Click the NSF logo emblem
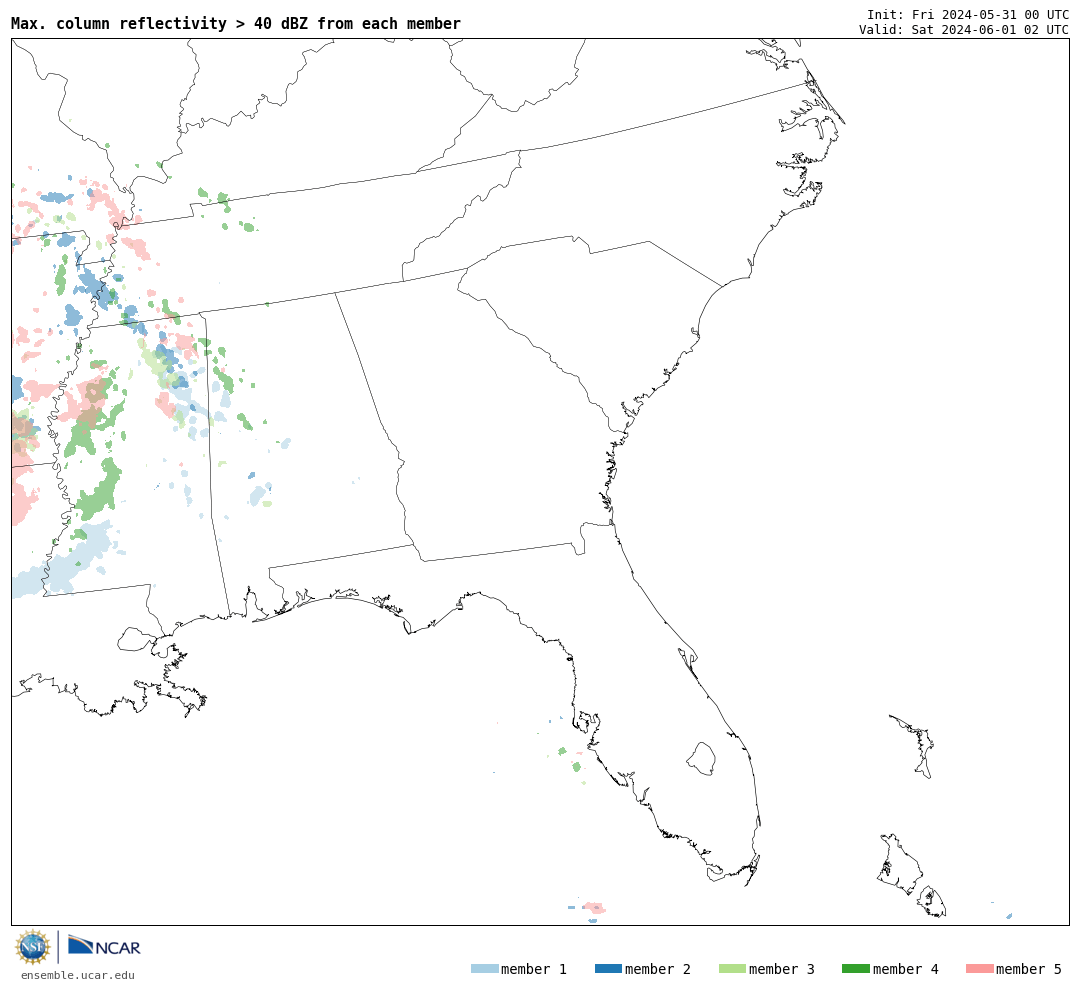 [x=33, y=947]
